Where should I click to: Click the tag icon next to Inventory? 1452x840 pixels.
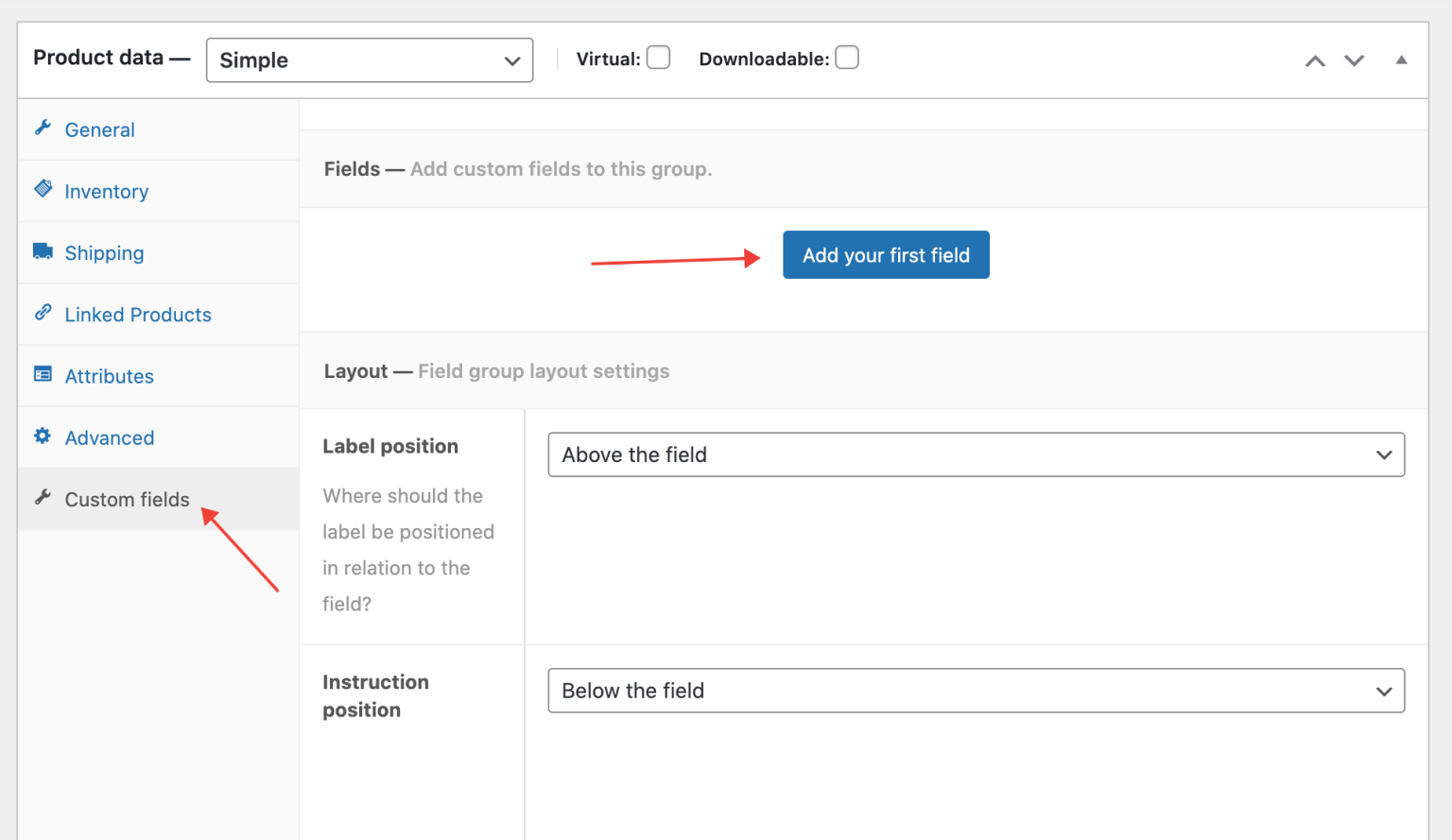(x=43, y=189)
